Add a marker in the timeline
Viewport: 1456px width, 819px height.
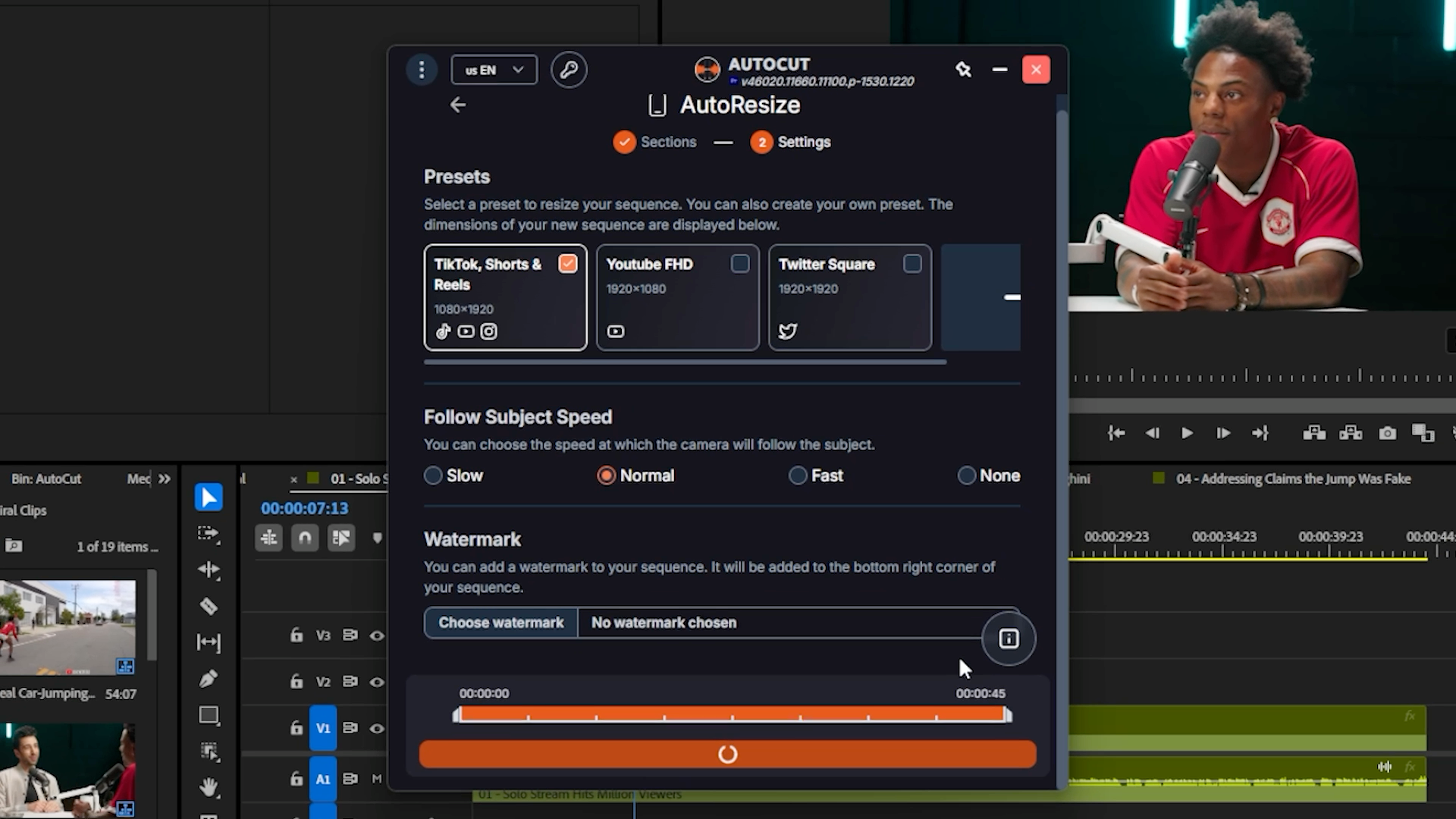(x=378, y=538)
